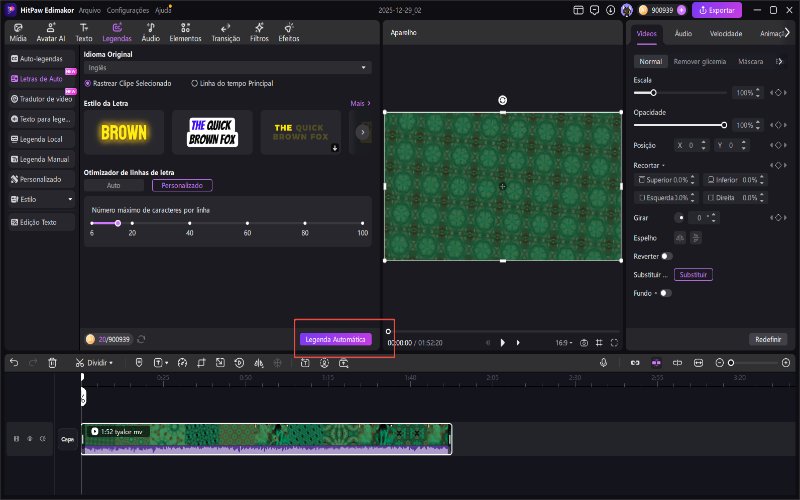
Task: Play the video preview
Action: pyautogui.click(x=502, y=343)
